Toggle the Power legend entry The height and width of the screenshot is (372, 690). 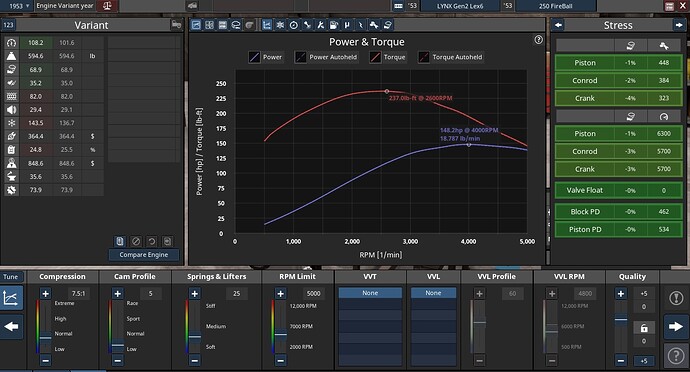265,57
